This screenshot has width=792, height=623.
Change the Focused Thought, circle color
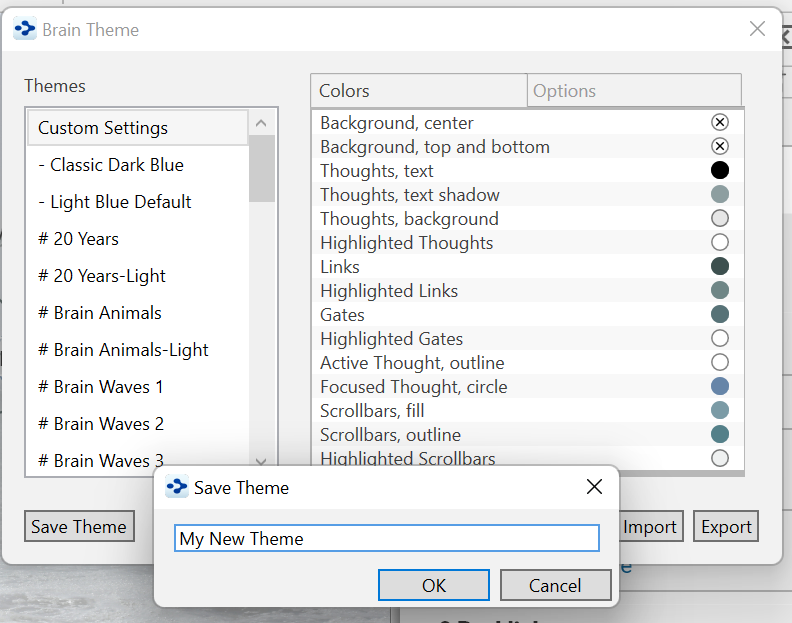click(719, 386)
